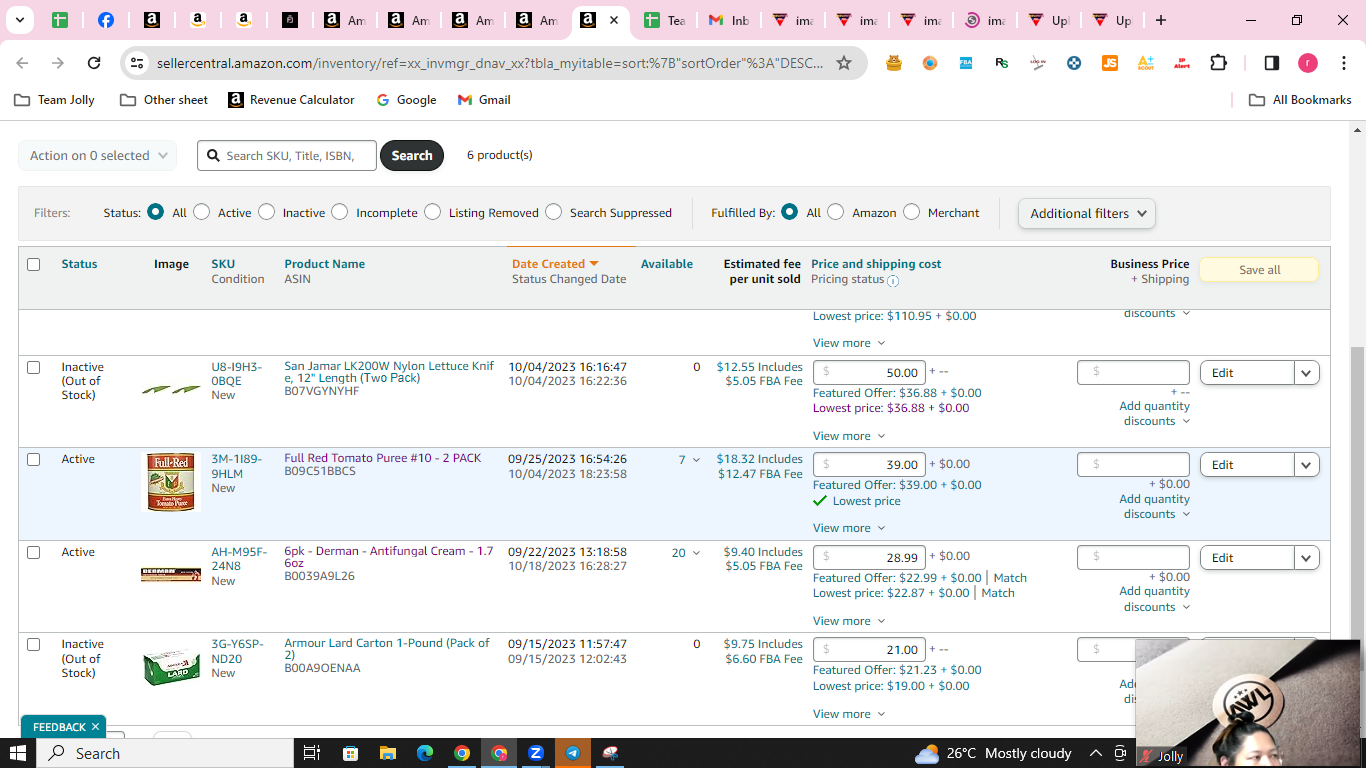
Task: Open the AMZ Scout extension icon
Action: [x=1146, y=63]
